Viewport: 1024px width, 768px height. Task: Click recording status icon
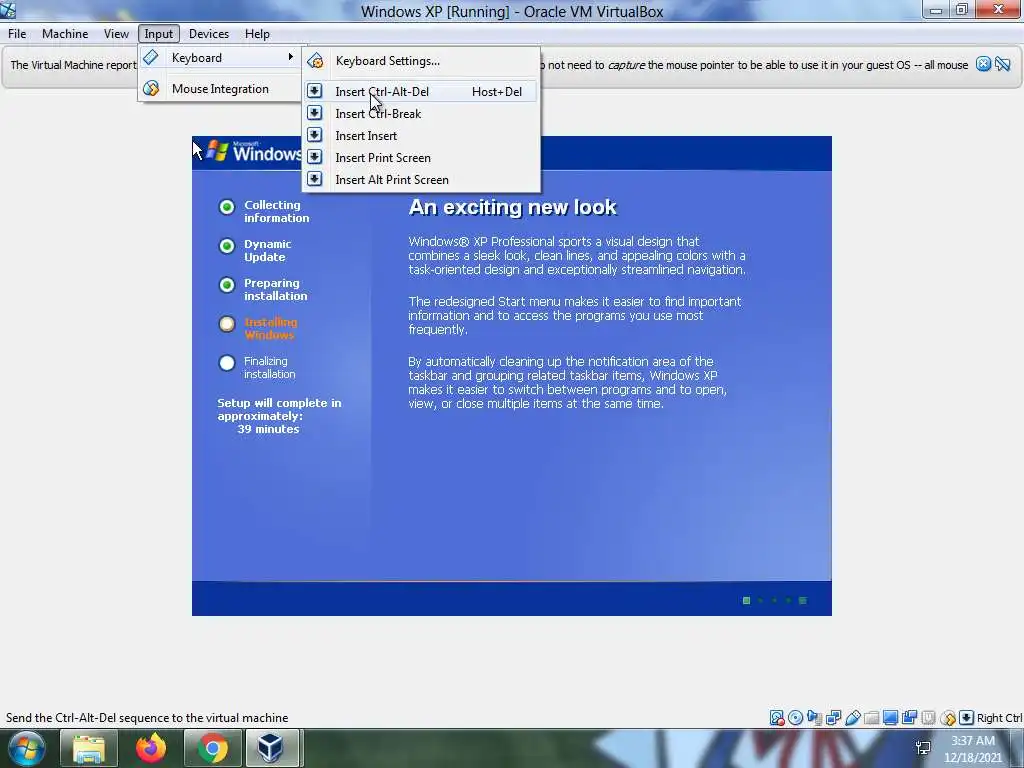click(x=909, y=718)
